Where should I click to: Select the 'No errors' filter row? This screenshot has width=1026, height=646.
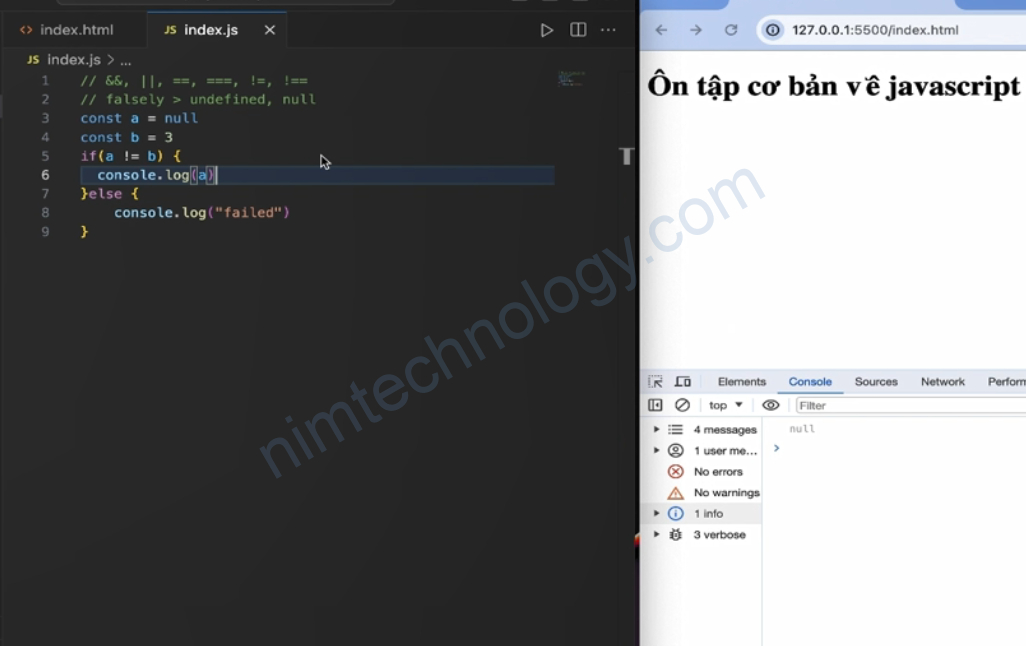coord(717,472)
